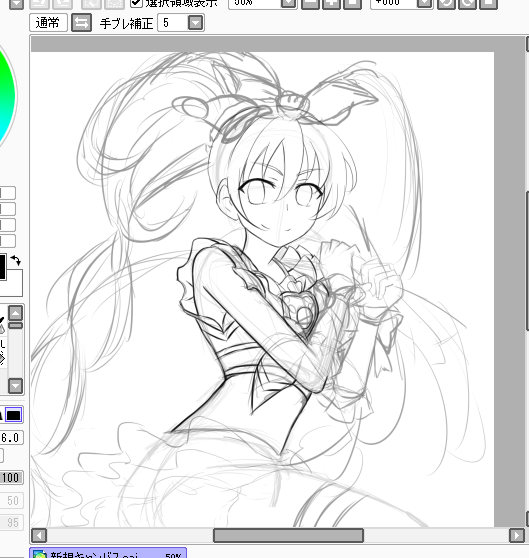The height and width of the screenshot is (558, 529).
Task: Click the zoom in plus button
Action: (x=332, y=3)
